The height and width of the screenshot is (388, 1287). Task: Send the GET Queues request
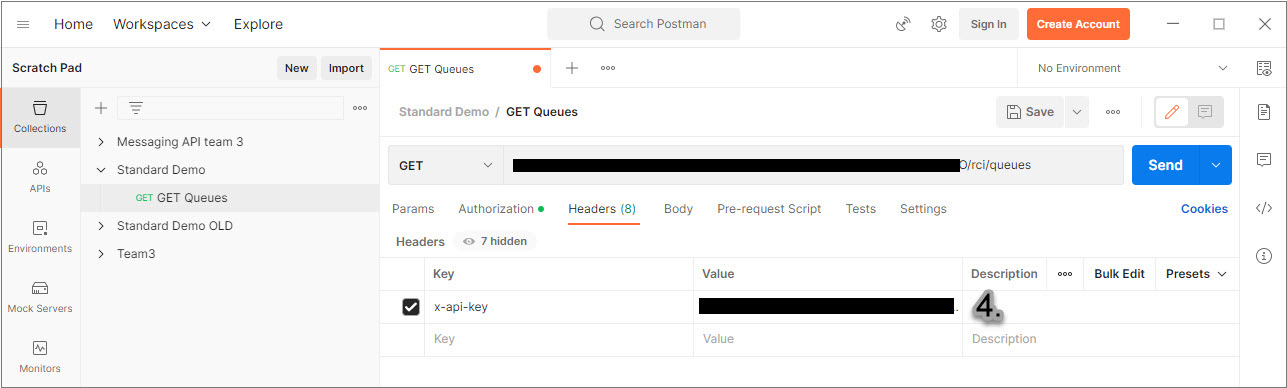(1165, 165)
